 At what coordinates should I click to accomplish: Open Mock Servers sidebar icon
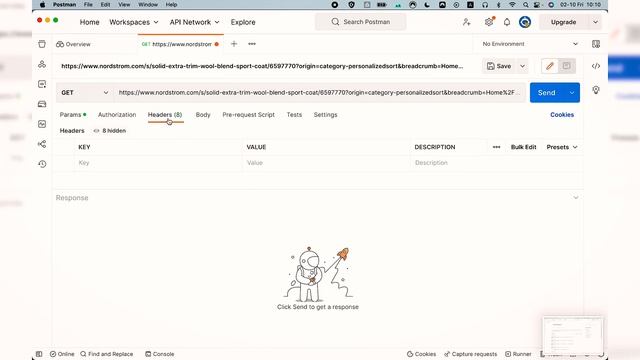pos(42,104)
